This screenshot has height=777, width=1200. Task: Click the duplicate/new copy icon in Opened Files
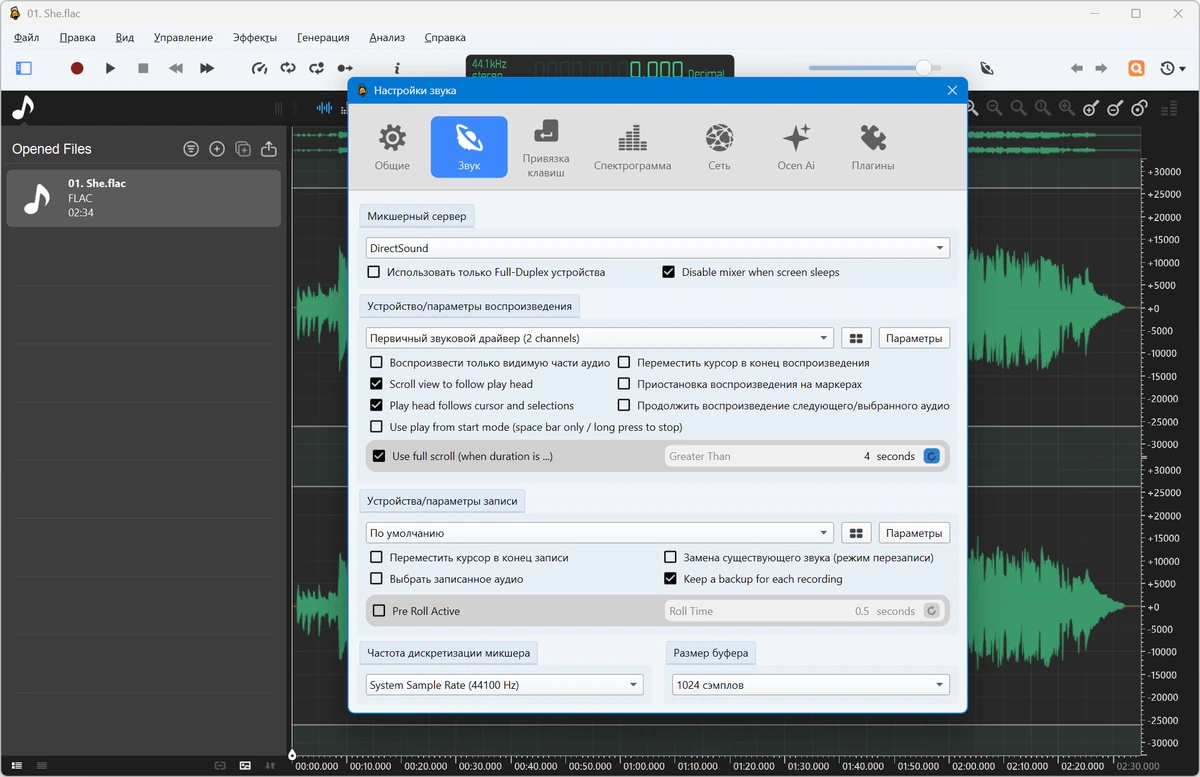point(243,149)
